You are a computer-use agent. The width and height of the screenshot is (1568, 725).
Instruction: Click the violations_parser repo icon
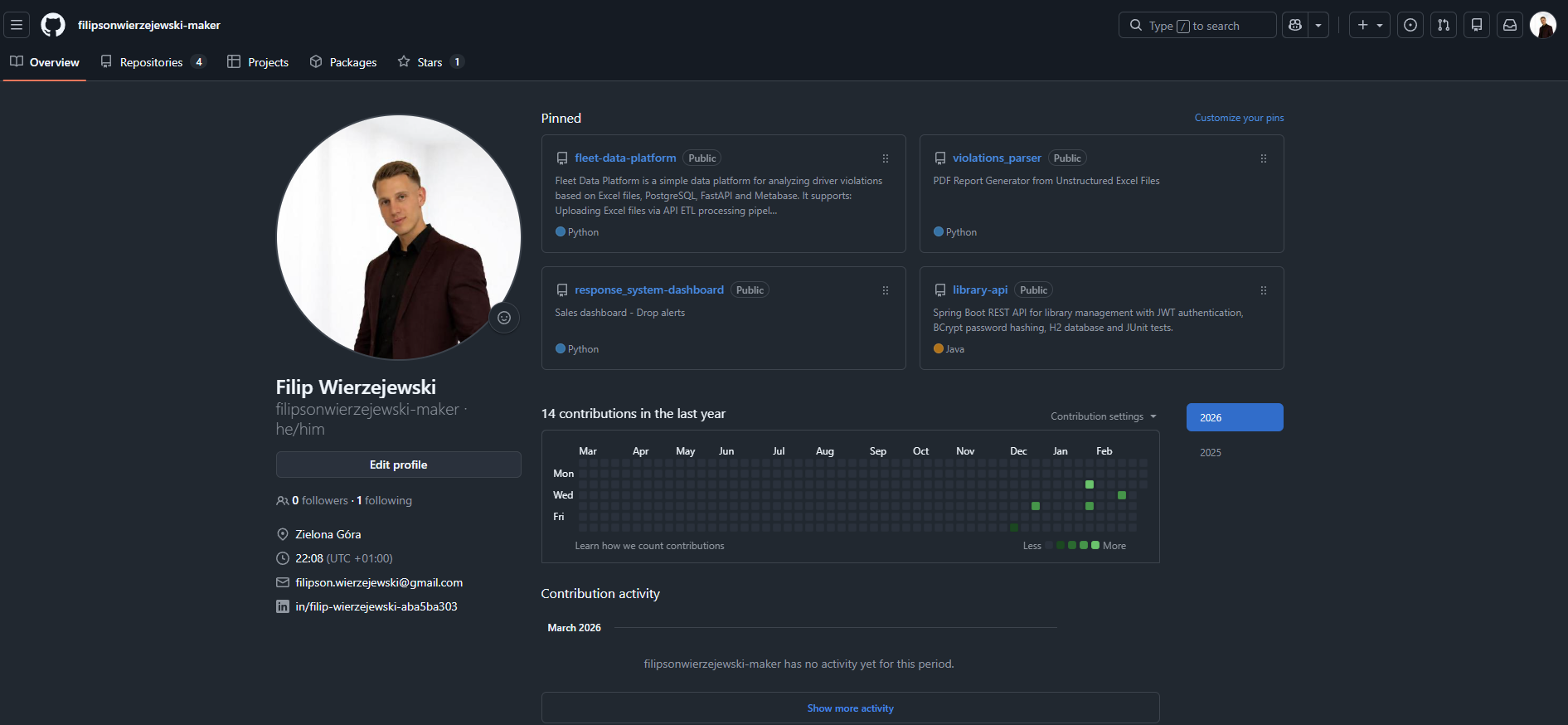pos(940,158)
